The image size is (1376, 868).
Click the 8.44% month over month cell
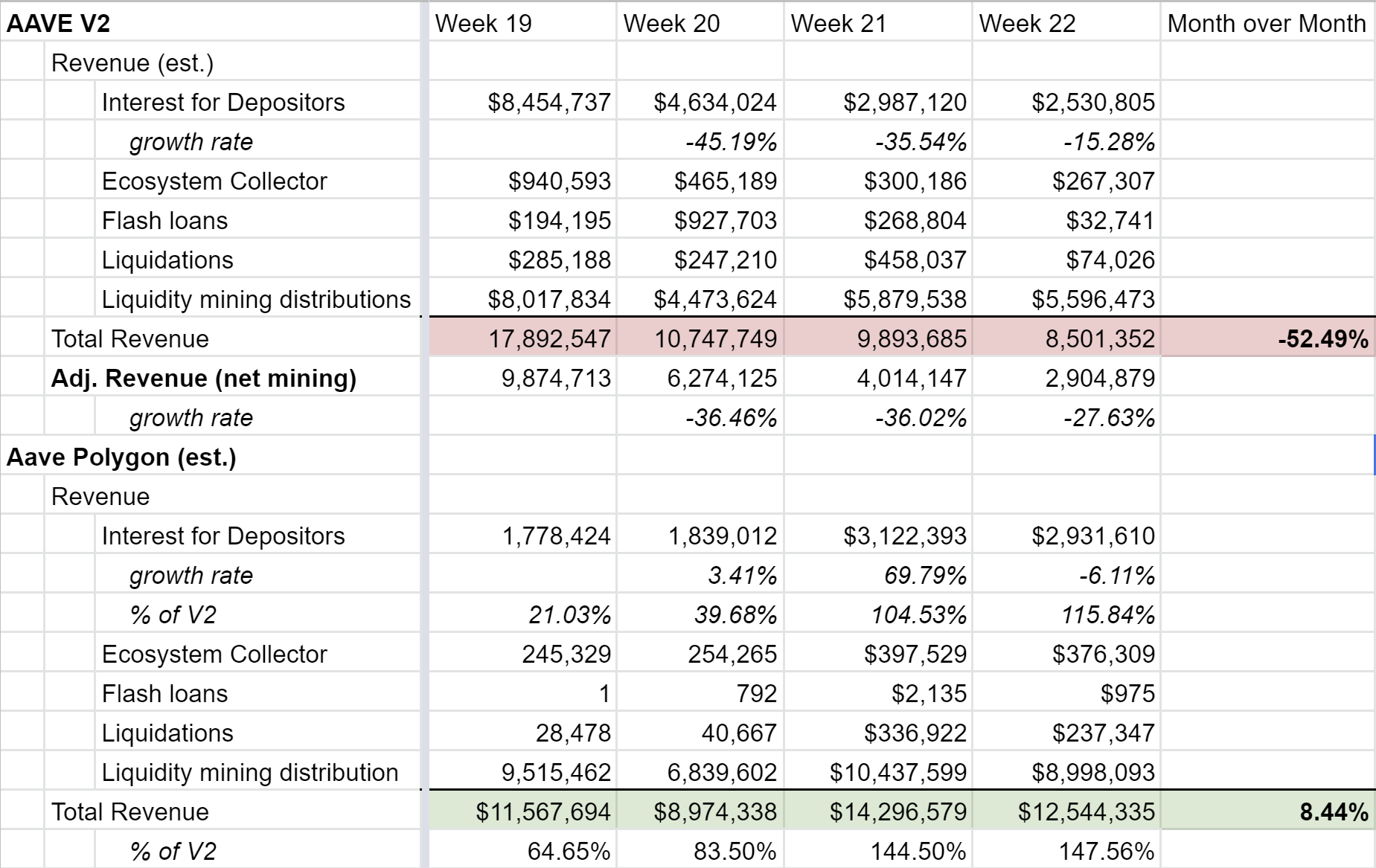(x=1267, y=811)
